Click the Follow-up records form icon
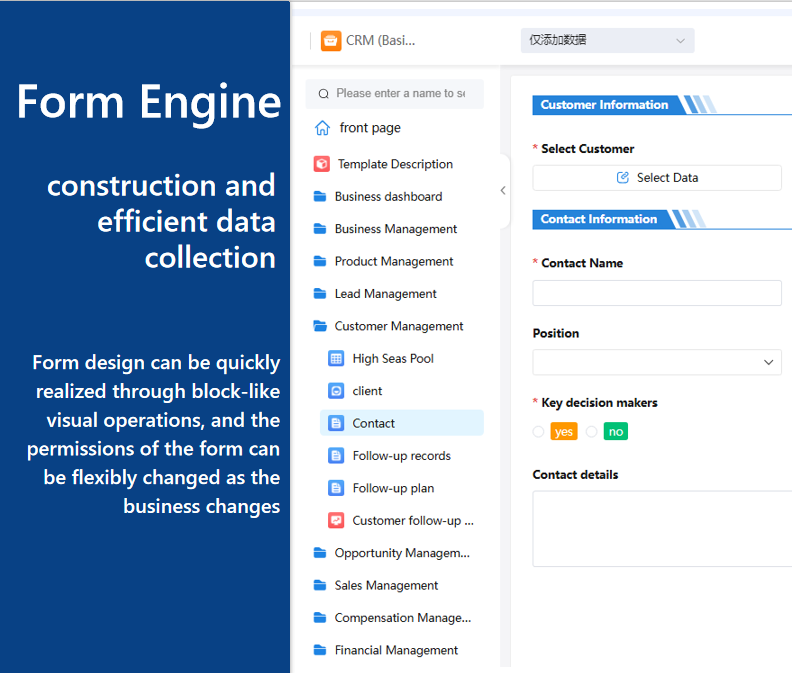Viewport: 792px width, 673px height. (x=336, y=456)
